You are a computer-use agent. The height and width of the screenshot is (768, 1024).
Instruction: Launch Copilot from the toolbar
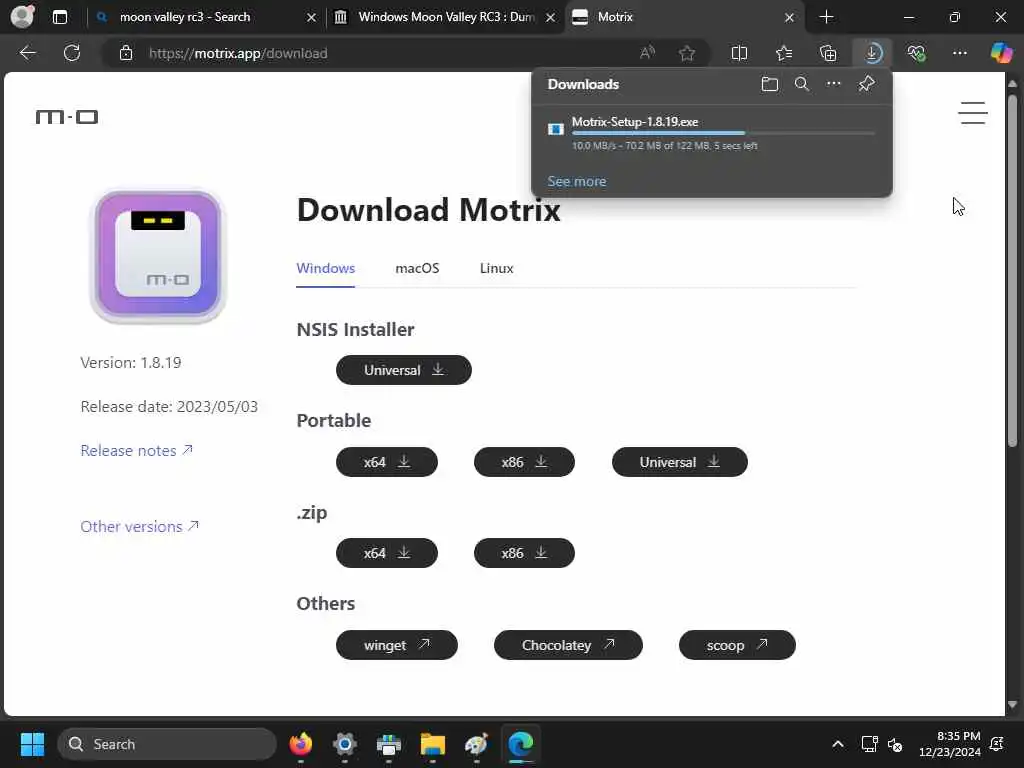(1001, 53)
